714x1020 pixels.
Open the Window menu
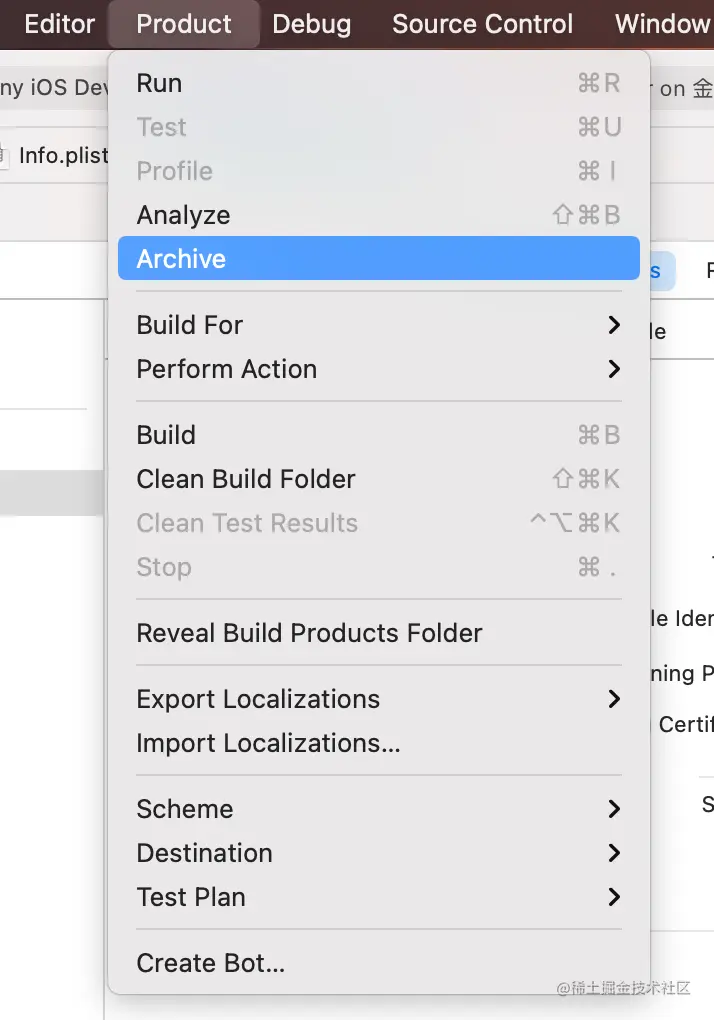664,24
